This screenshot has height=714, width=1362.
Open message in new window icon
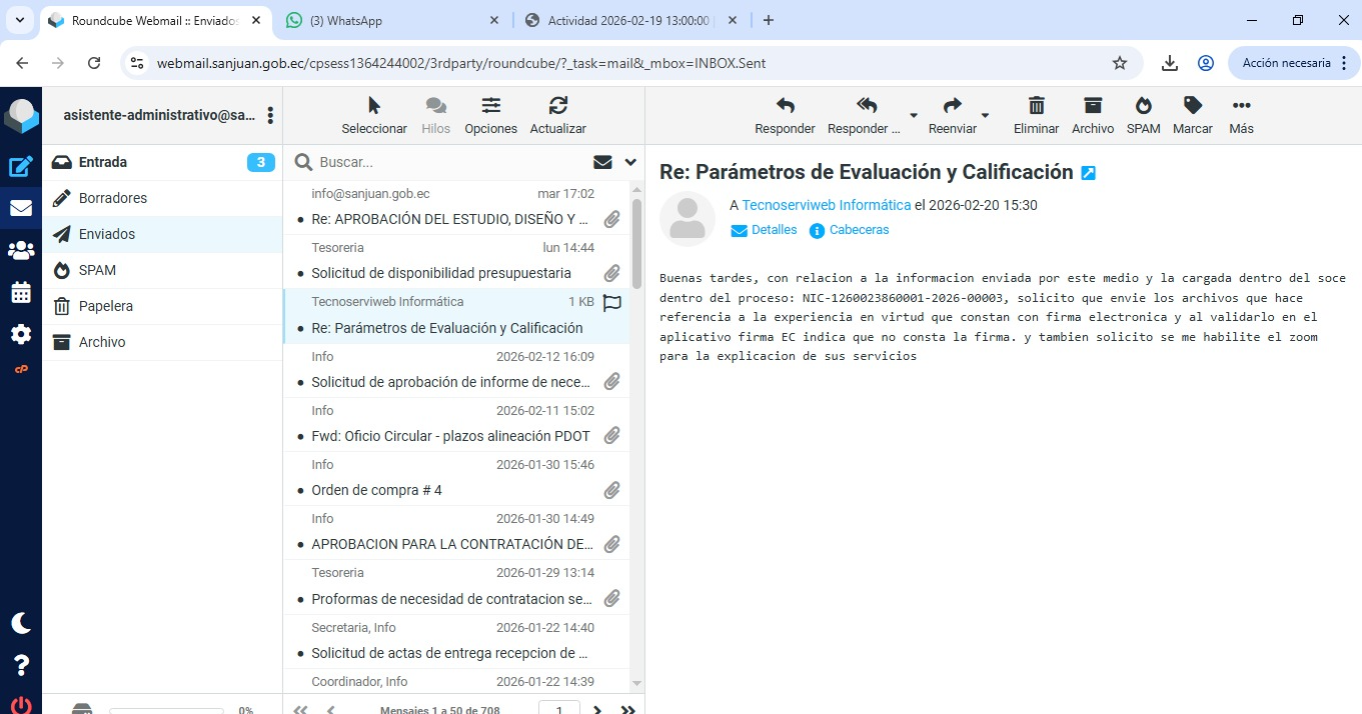(x=1089, y=173)
